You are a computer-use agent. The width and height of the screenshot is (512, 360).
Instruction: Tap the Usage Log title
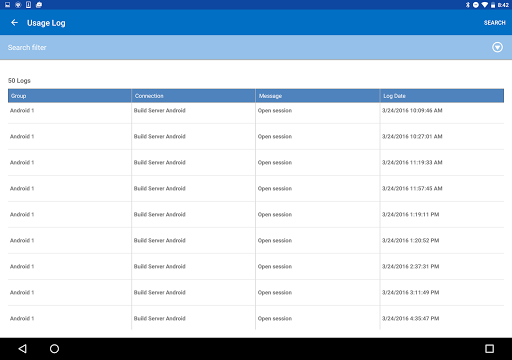click(46, 23)
